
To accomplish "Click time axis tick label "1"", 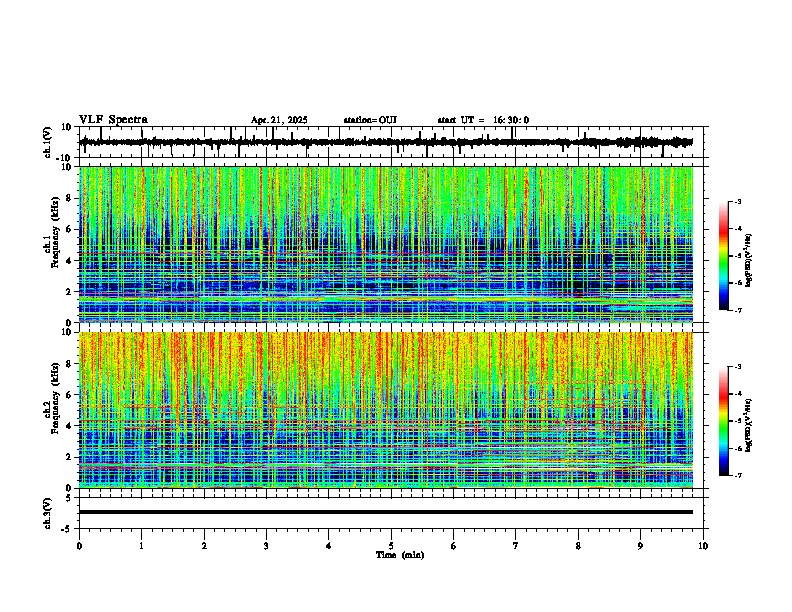I will coord(141,546).
